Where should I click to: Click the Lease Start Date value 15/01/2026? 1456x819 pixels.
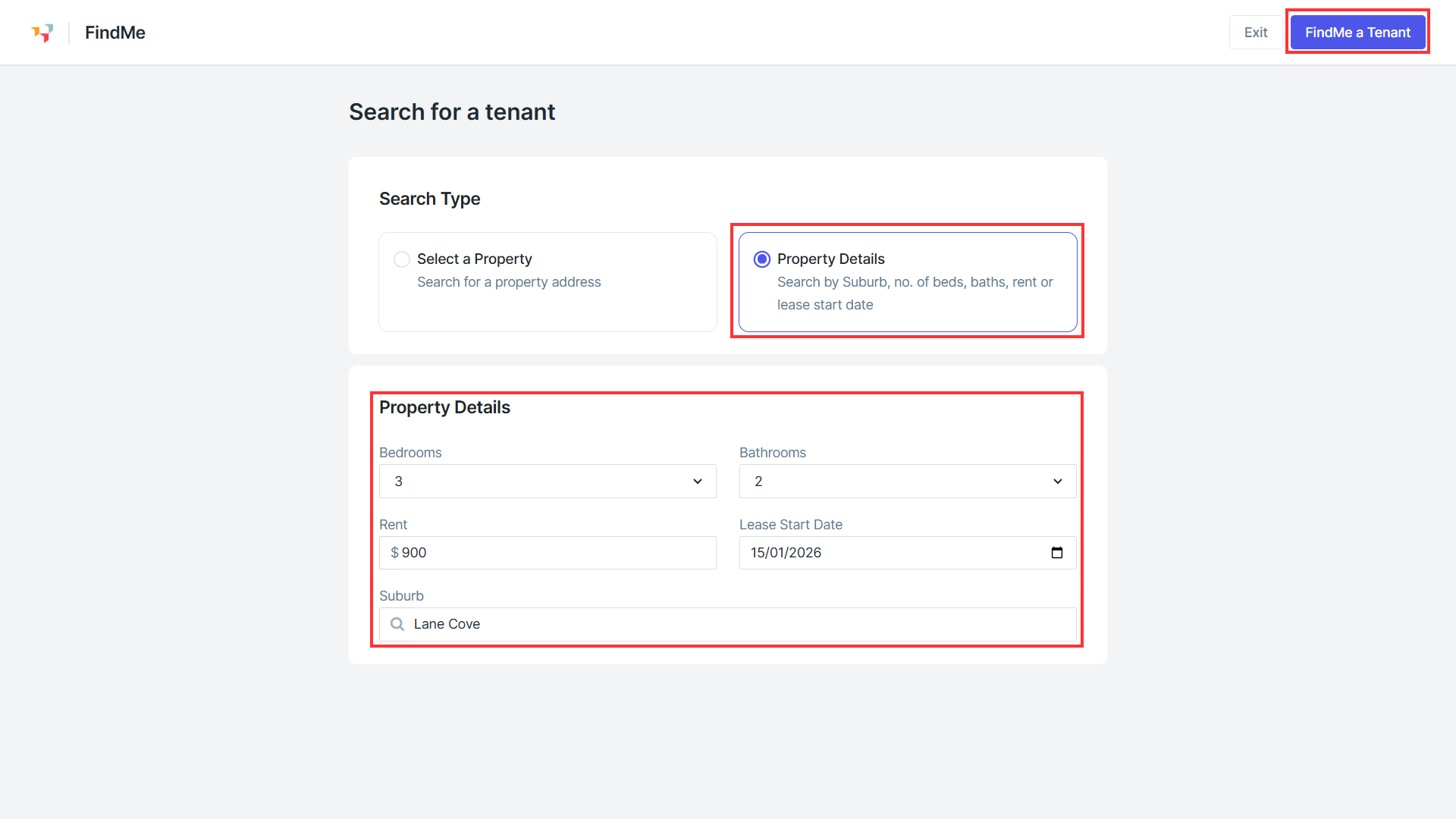point(786,553)
